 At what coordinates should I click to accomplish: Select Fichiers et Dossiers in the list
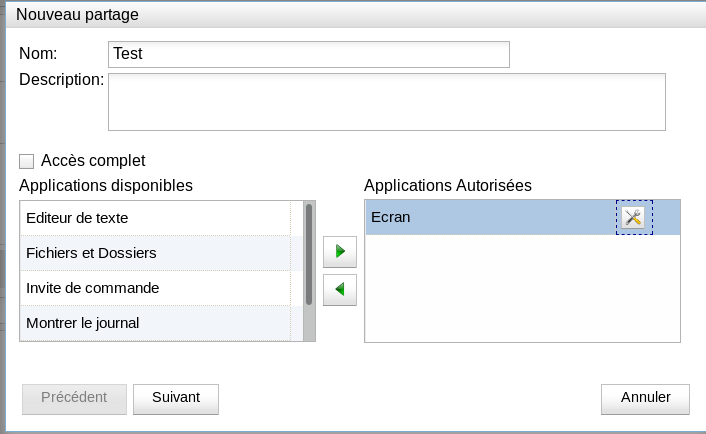click(155, 253)
